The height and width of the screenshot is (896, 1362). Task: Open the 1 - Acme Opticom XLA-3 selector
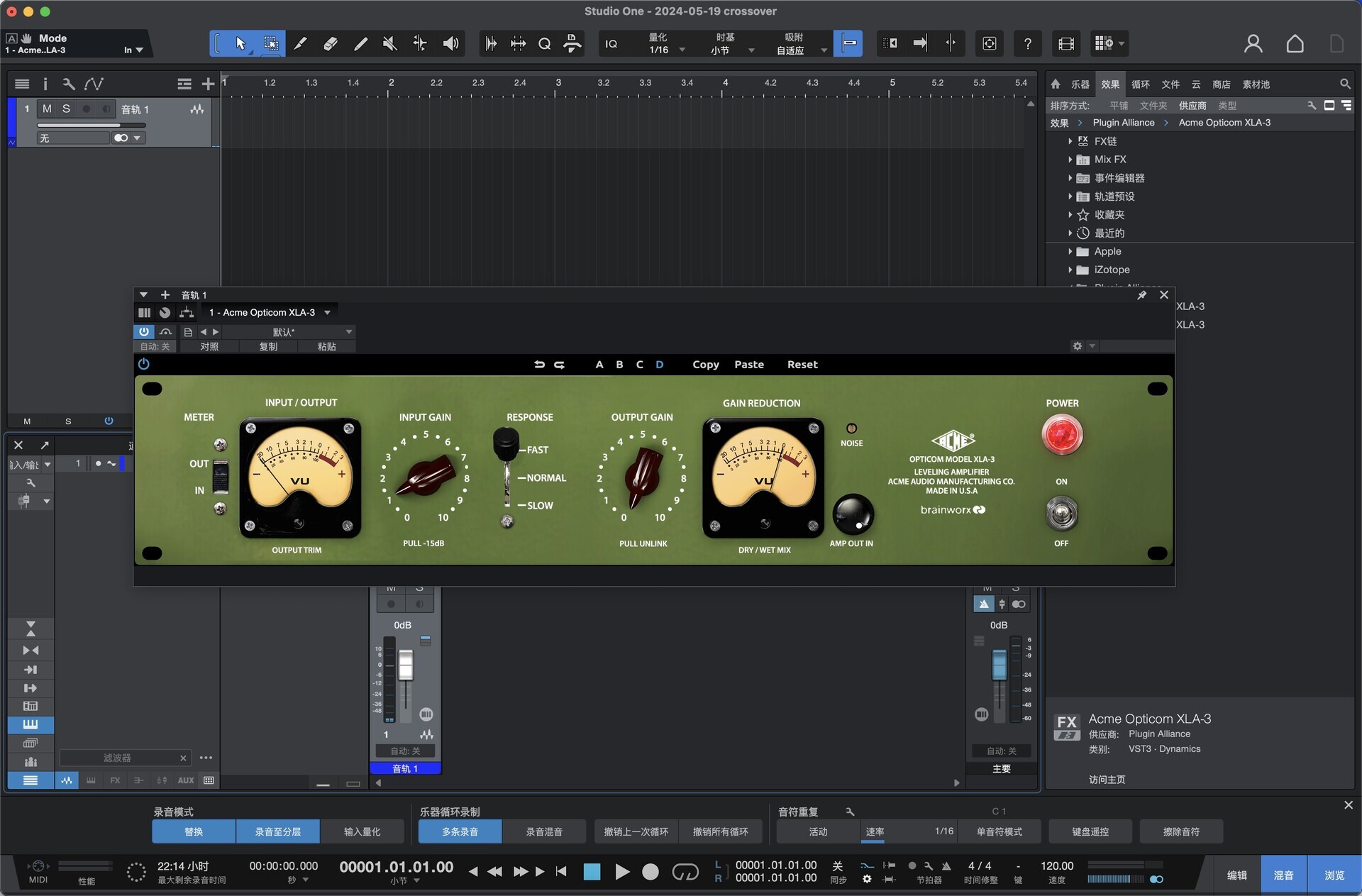pyautogui.click(x=270, y=313)
